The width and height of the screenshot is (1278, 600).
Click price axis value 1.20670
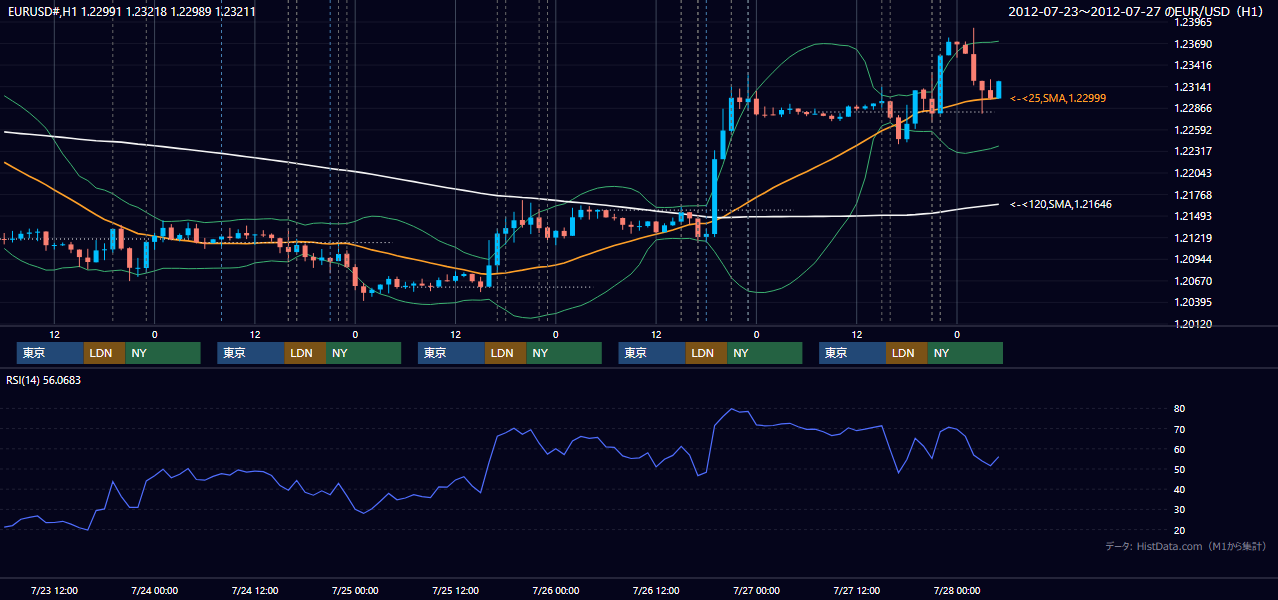(1193, 281)
